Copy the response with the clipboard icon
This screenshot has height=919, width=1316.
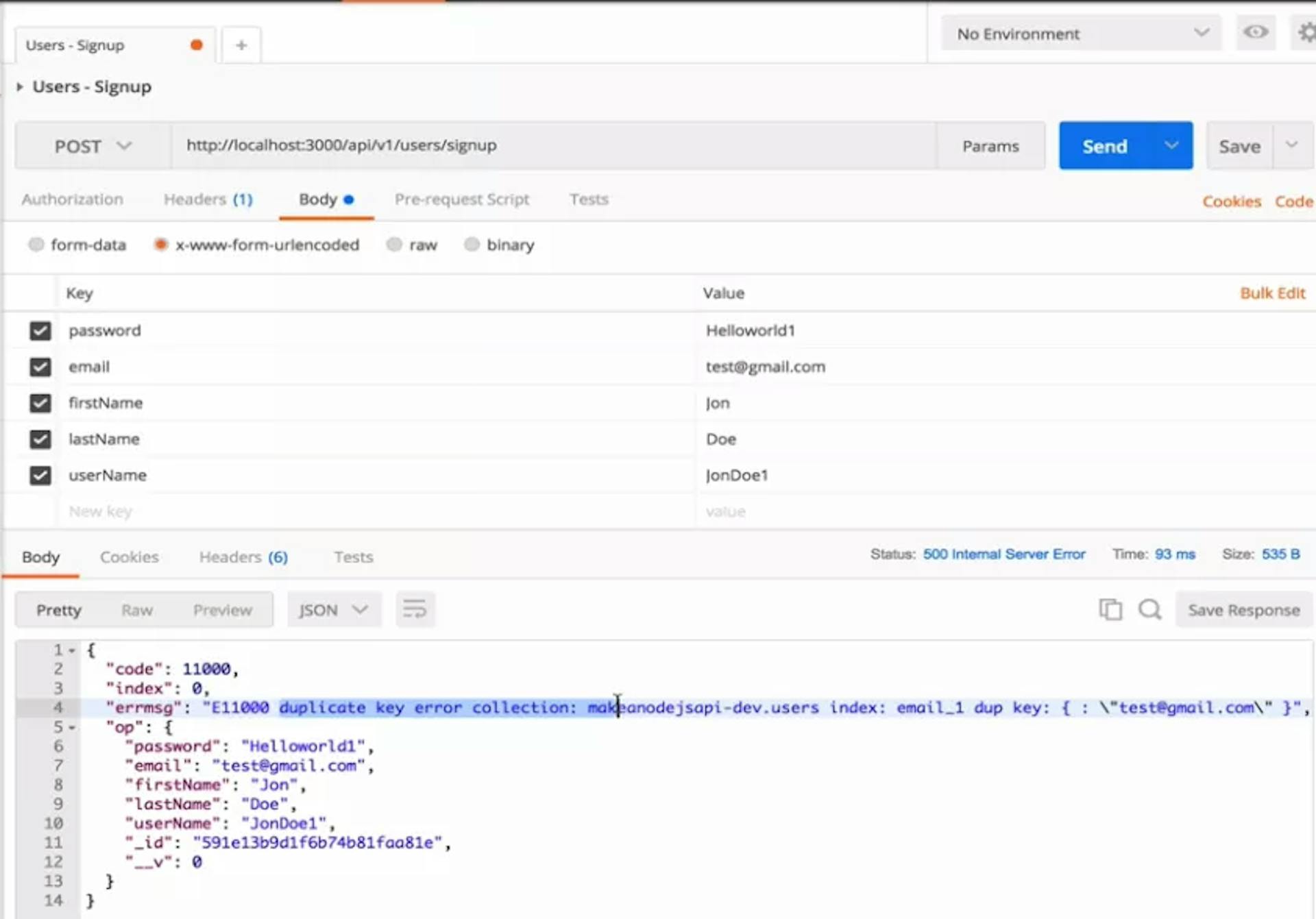pos(1110,609)
